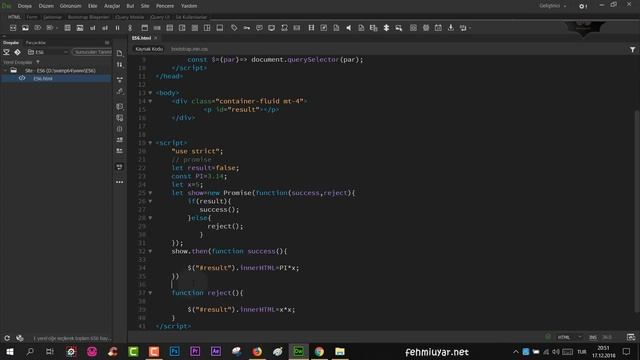This screenshot has width=640, height=360.
Task: Collapse the show.then block at line 32
Action: pyautogui.click(x=150, y=251)
